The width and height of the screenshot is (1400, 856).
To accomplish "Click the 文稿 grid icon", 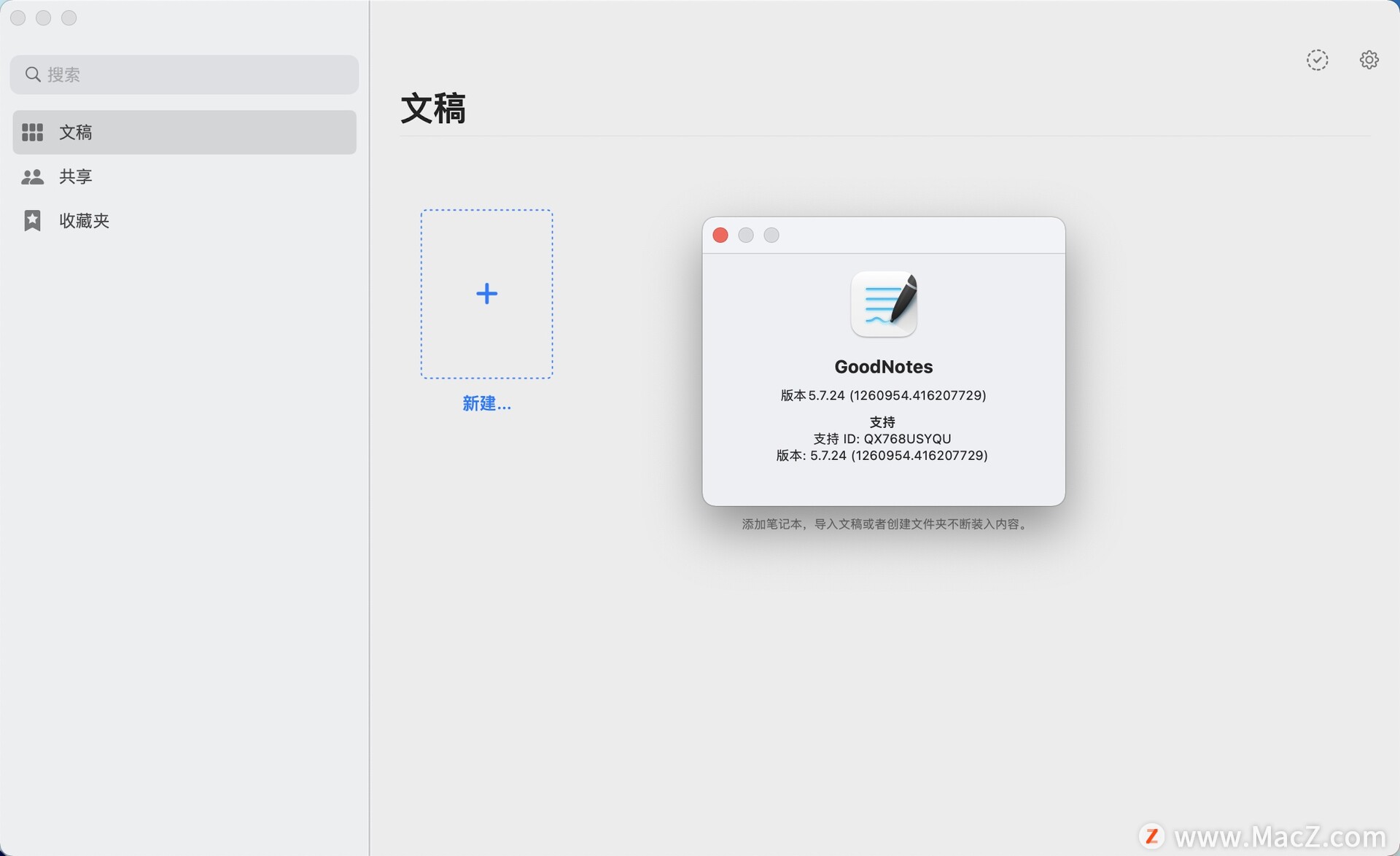I will [x=32, y=132].
